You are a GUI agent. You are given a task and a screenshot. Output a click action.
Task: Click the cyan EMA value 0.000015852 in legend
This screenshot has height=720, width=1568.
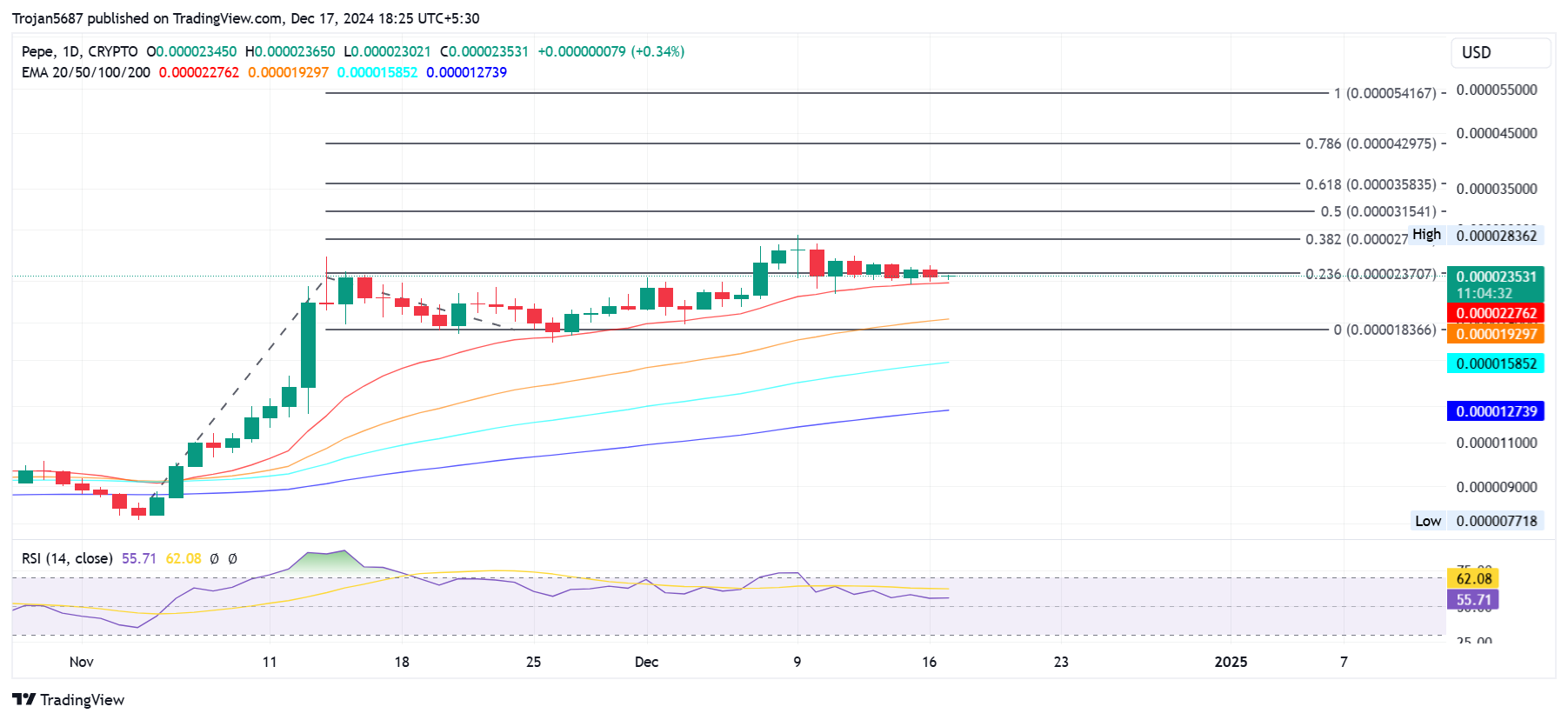coord(377,72)
